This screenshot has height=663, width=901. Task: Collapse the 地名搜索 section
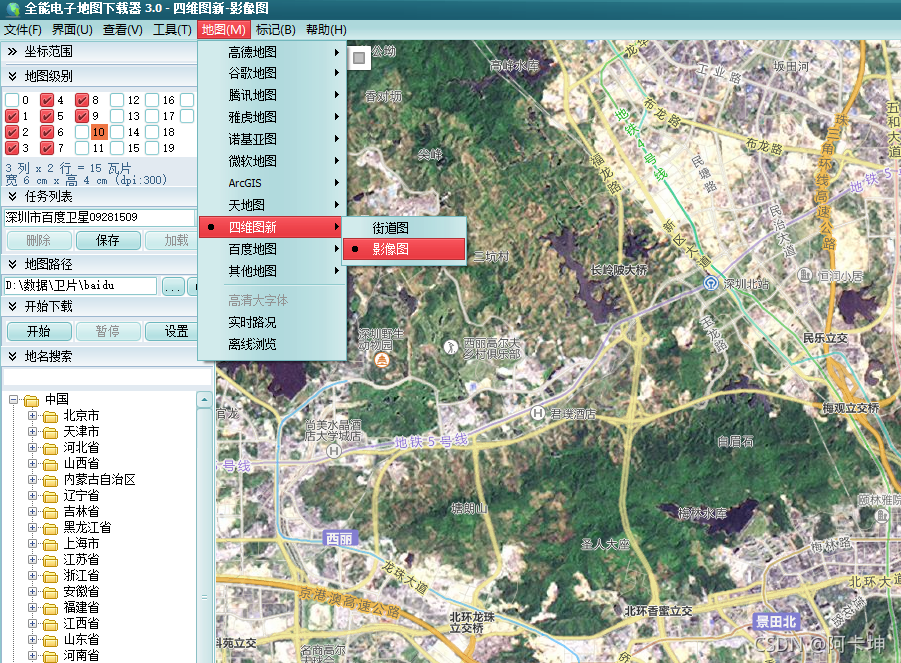pos(12,357)
